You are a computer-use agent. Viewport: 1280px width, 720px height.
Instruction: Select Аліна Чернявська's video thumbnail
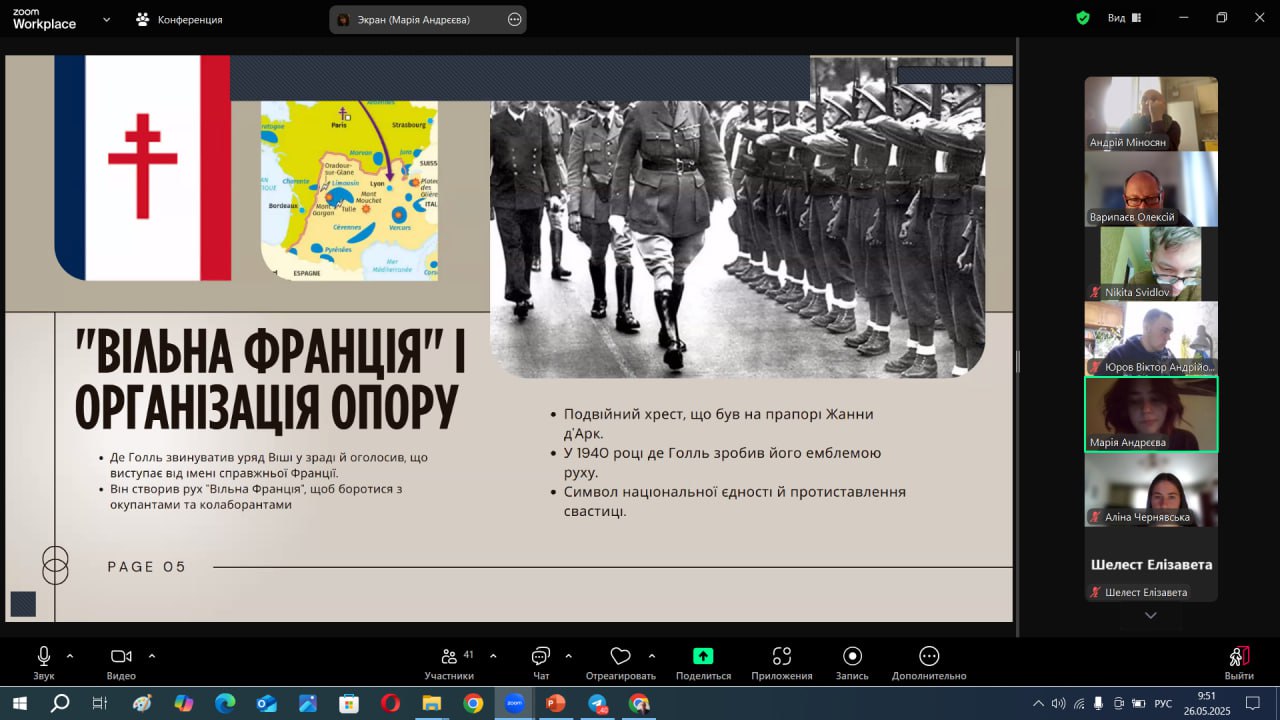pyautogui.click(x=1151, y=489)
